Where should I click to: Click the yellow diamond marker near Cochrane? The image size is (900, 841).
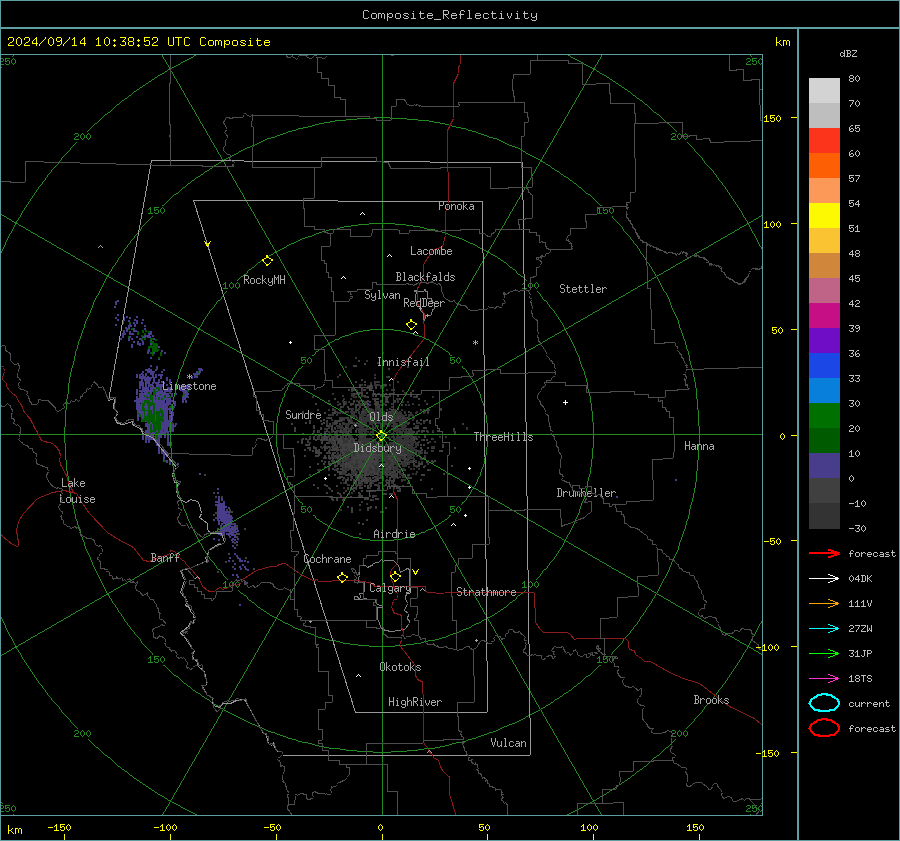(343, 577)
